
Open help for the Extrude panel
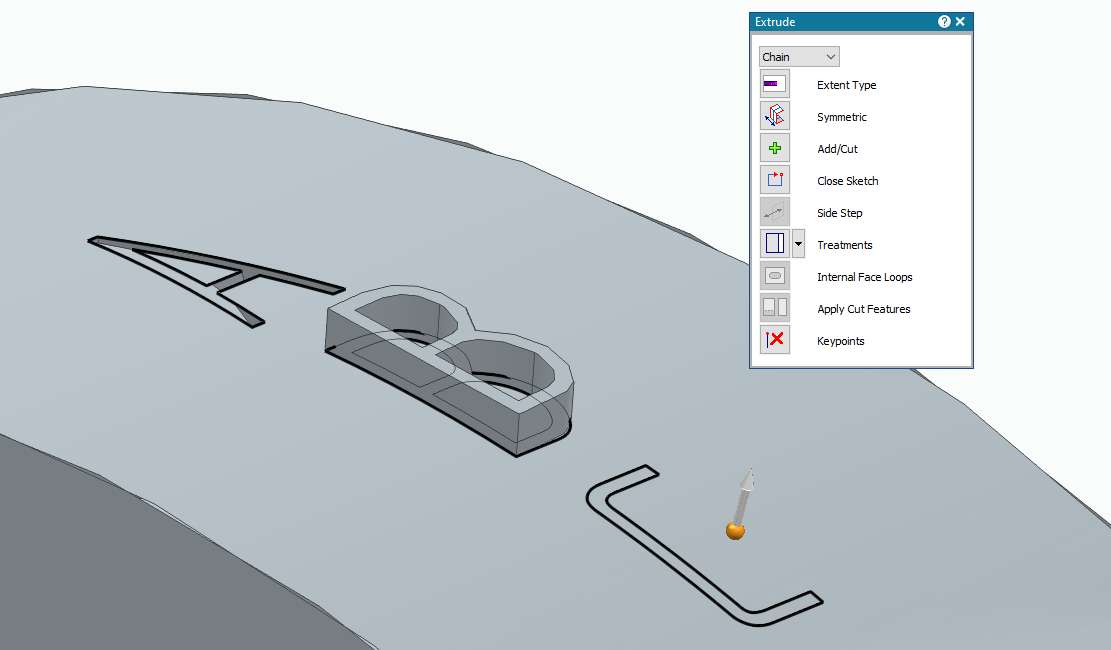point(944,21)
